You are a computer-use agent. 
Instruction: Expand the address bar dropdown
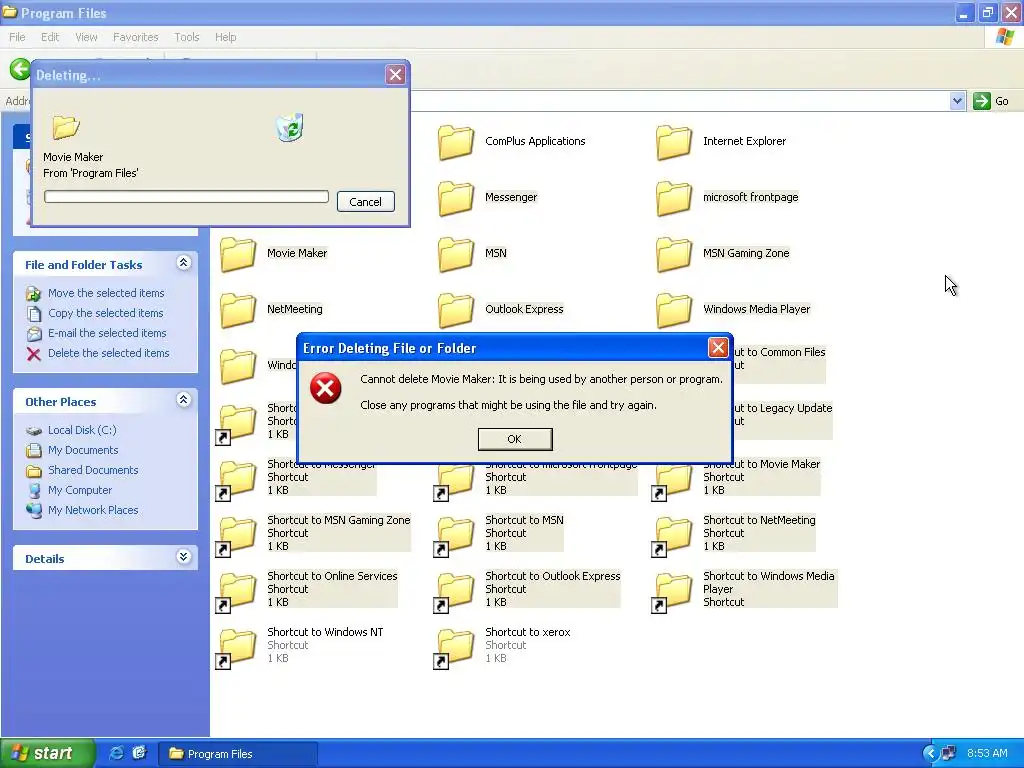point(957,101)
